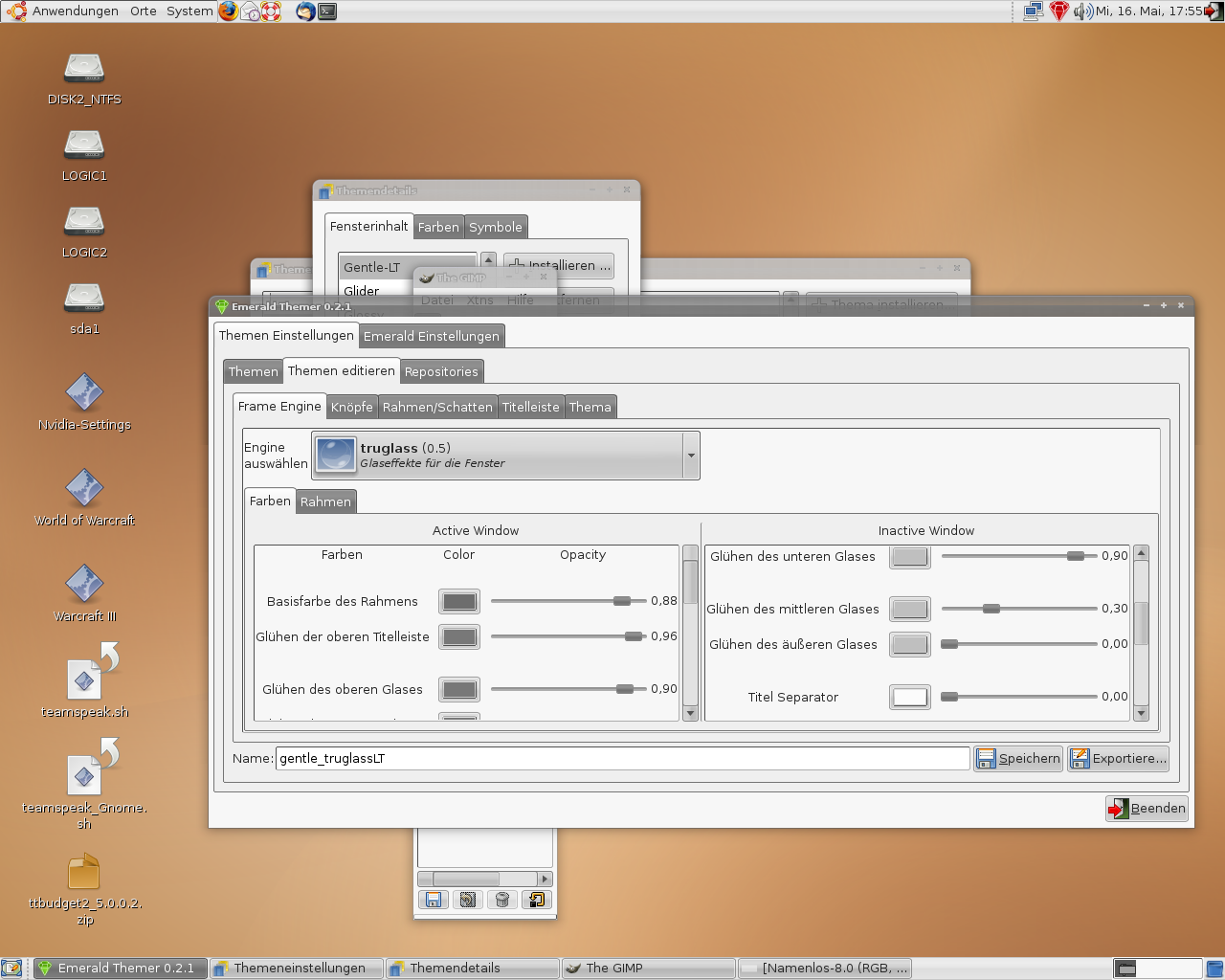Image resolution: width=1225 pixels, height=980 pixels.
Task: Switch to Namenlos-8.0 taskbar entry
Action: [825, 969]
